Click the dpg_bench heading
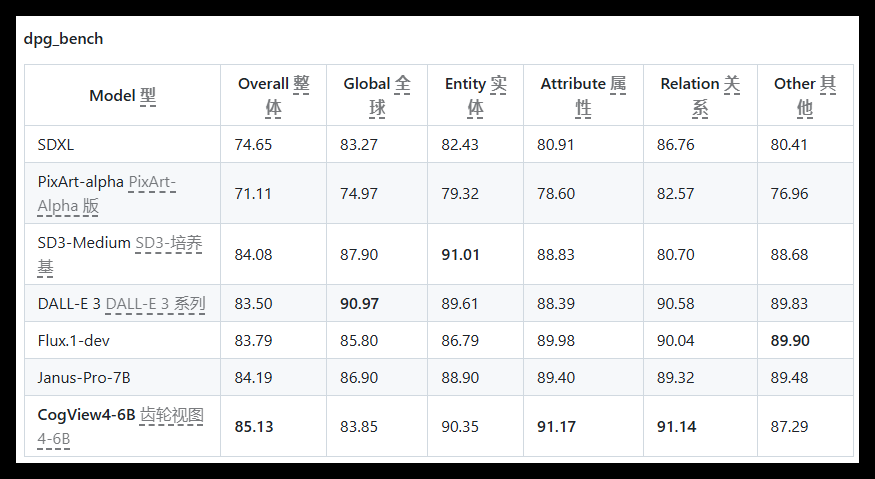This screenshot has width=875, height=479. (x=63, y=39)
